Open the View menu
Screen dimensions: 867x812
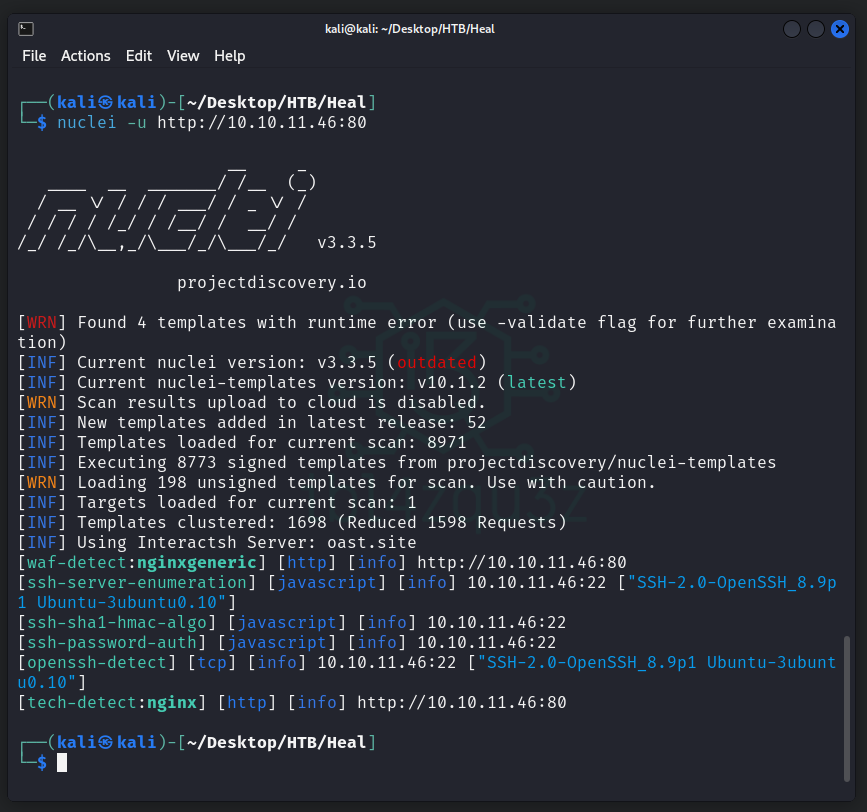183,56
